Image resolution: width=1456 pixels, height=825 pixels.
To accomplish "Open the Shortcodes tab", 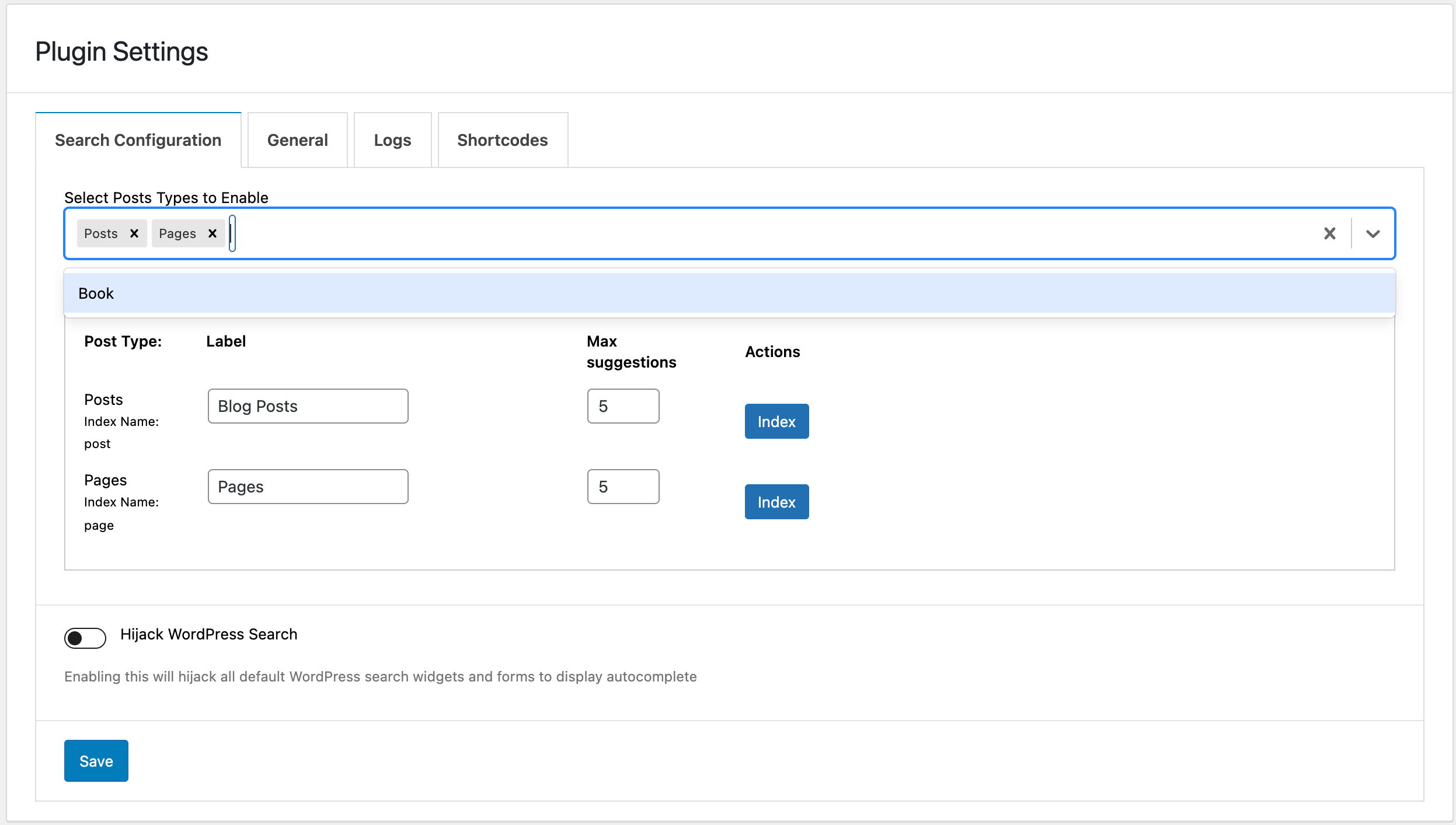I will pos(502,140).
